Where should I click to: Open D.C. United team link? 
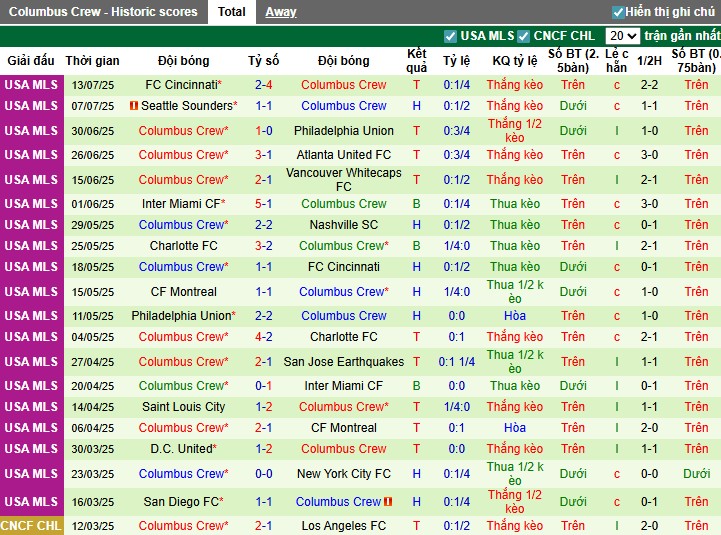coord(183,449)
